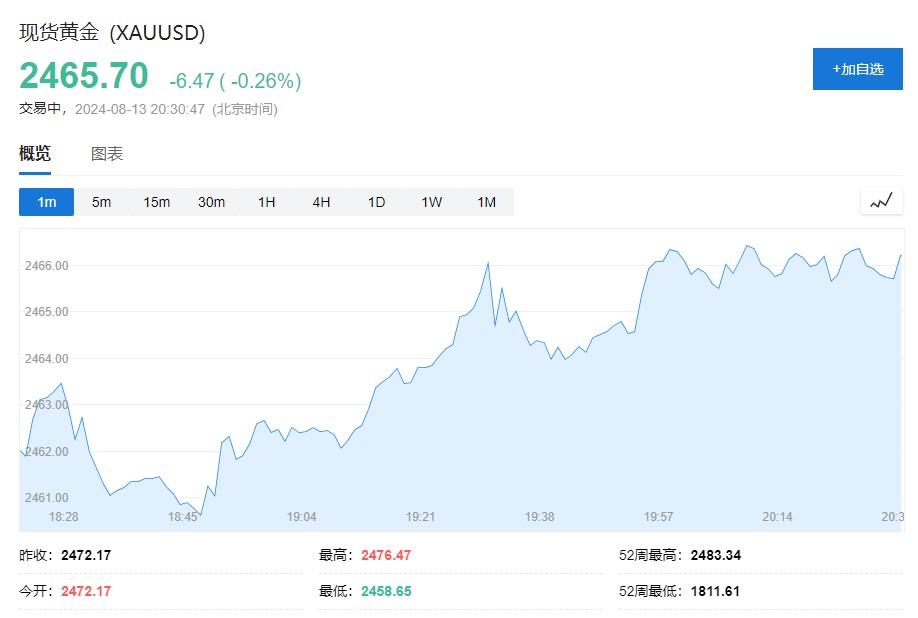918x618 pixels.
Task: Open the 图表 tab
Action: pos(107,154)
